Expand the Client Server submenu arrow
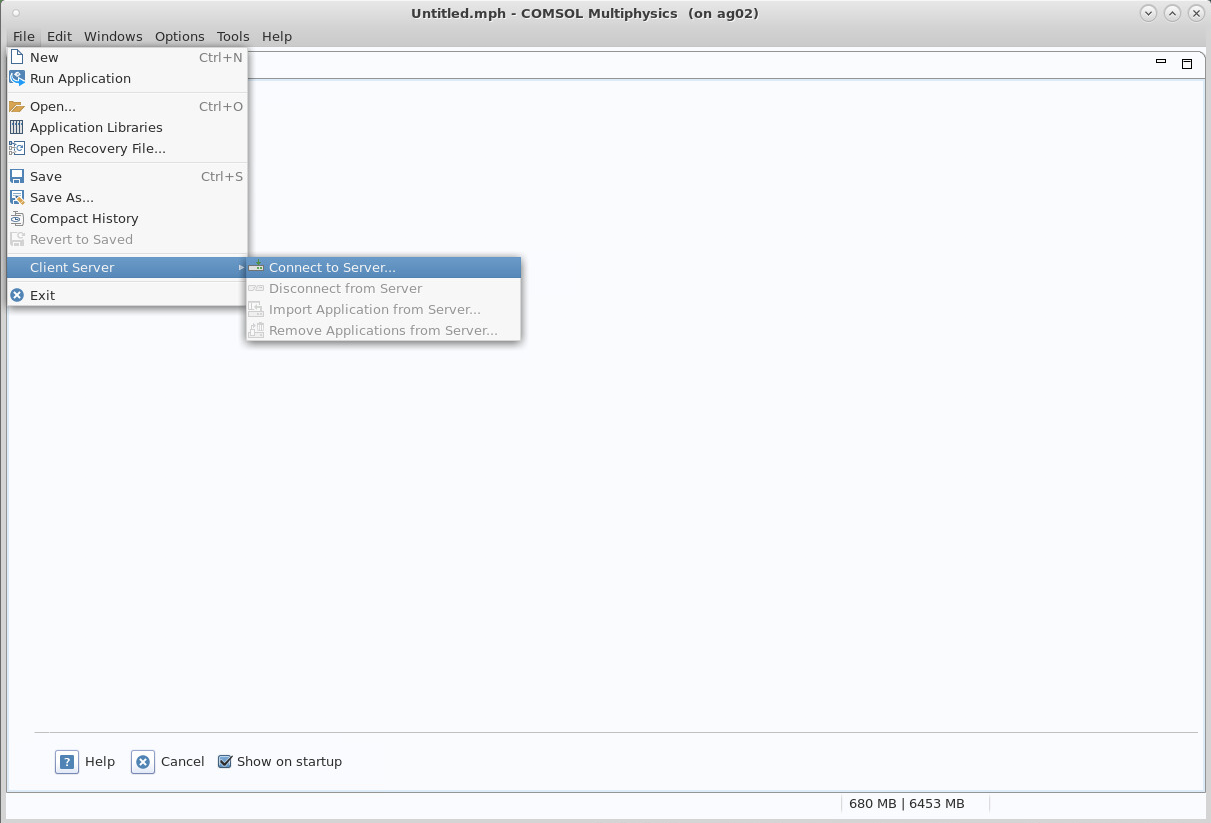 point(241,267)
